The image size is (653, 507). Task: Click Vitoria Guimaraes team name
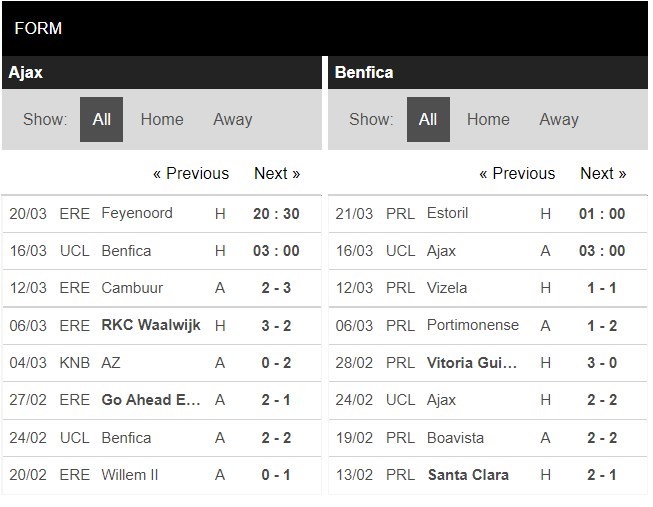tap(472, 363)
